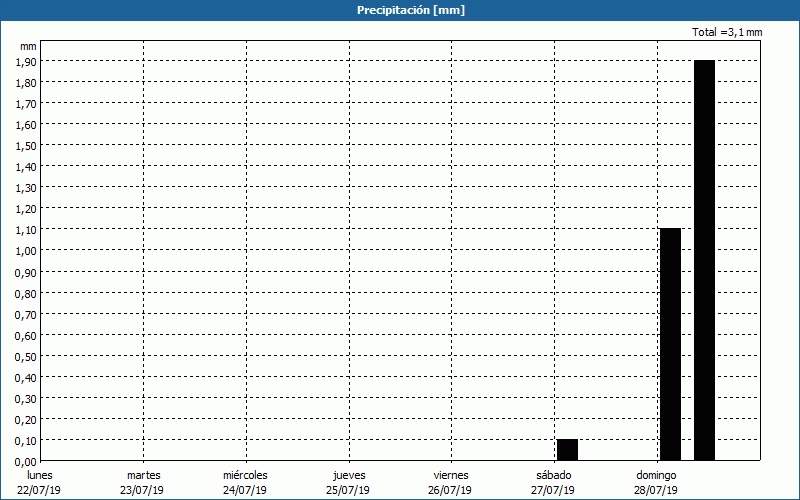Click the 0,10 y-axis value
Viewport: 800px width, 500px height.
(26, 441)
